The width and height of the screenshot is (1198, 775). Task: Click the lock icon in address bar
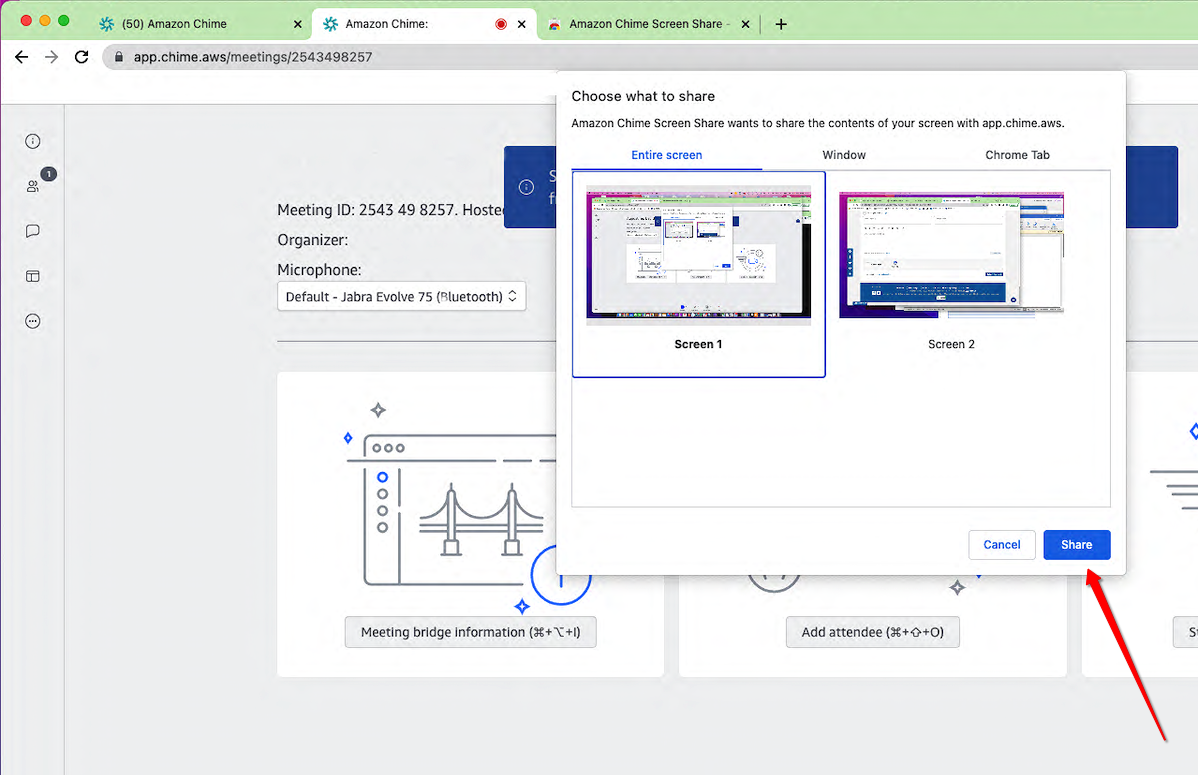click(x=118, y=57)
